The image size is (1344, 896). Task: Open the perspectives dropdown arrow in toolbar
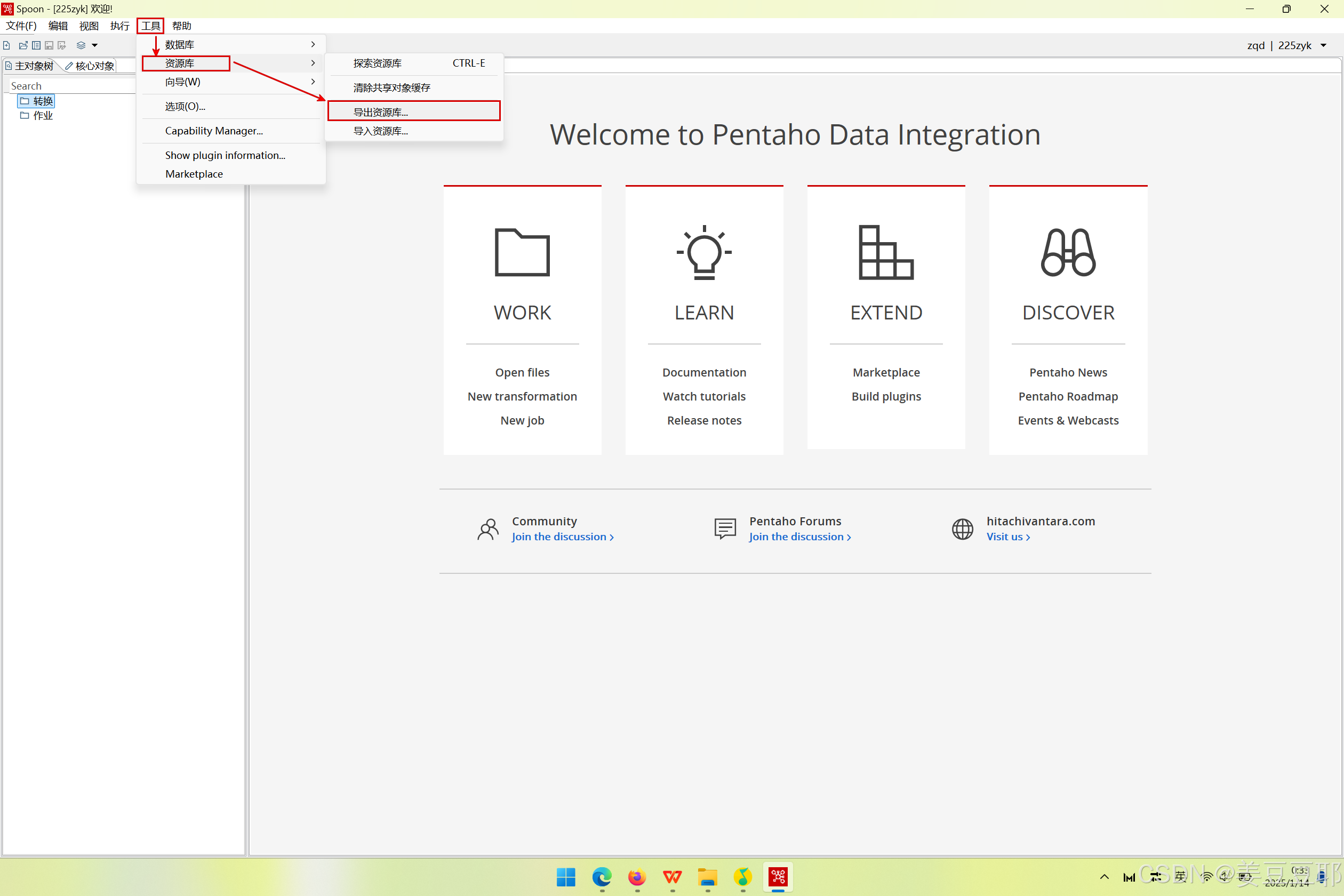pyautogui.click(x=95, y=45)
